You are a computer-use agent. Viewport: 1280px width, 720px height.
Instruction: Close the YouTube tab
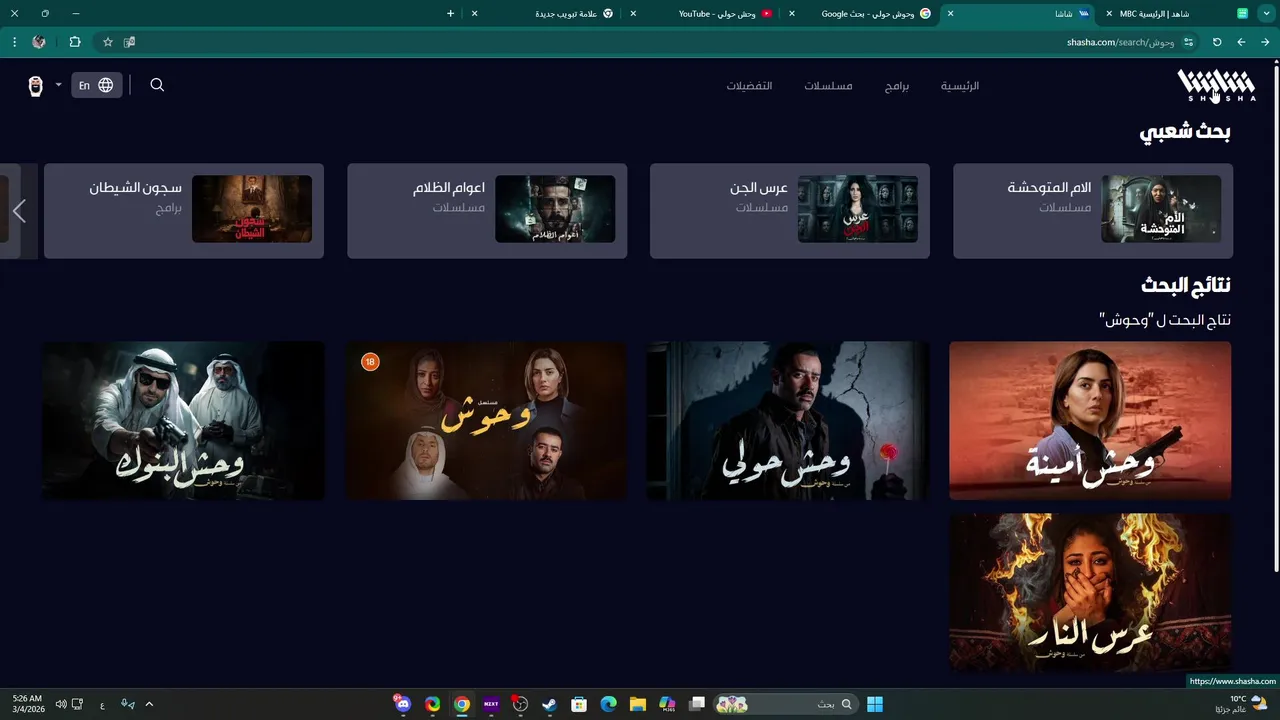[x=633, y=14]
